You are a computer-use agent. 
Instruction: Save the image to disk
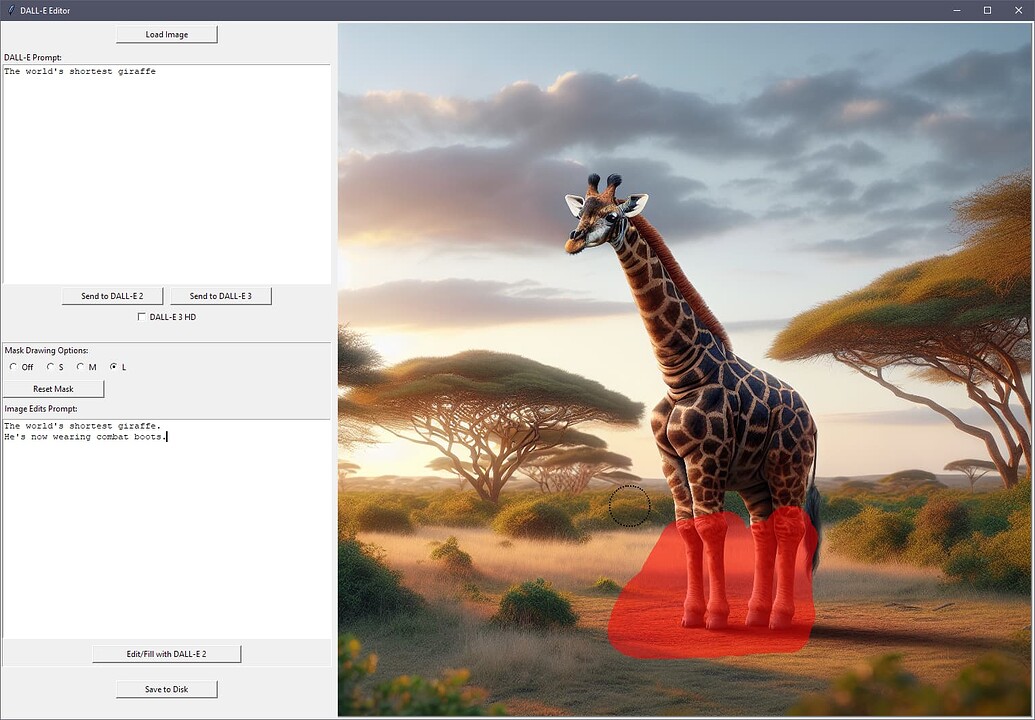[x=166, y=689]
